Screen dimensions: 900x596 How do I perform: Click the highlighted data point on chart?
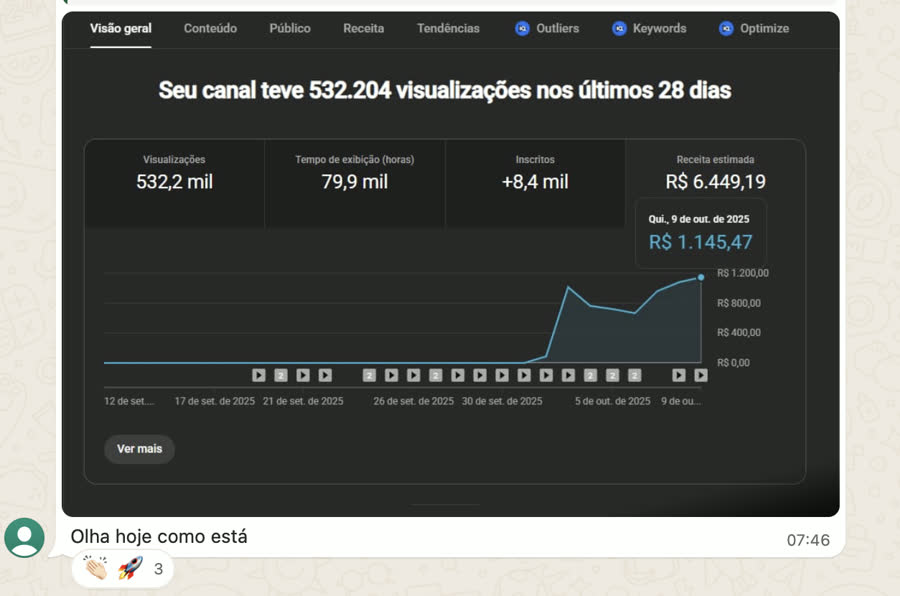701,277
